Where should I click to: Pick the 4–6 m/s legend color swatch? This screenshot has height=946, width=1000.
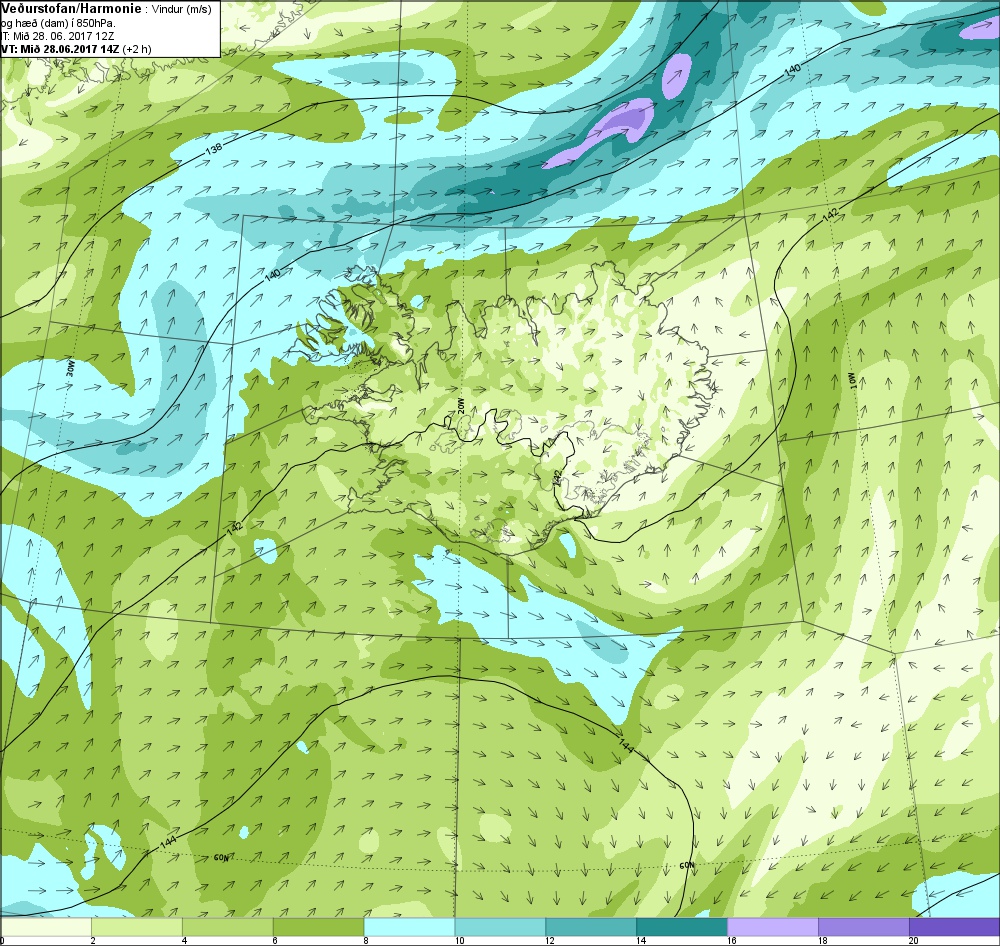click(x=228, y=926)
